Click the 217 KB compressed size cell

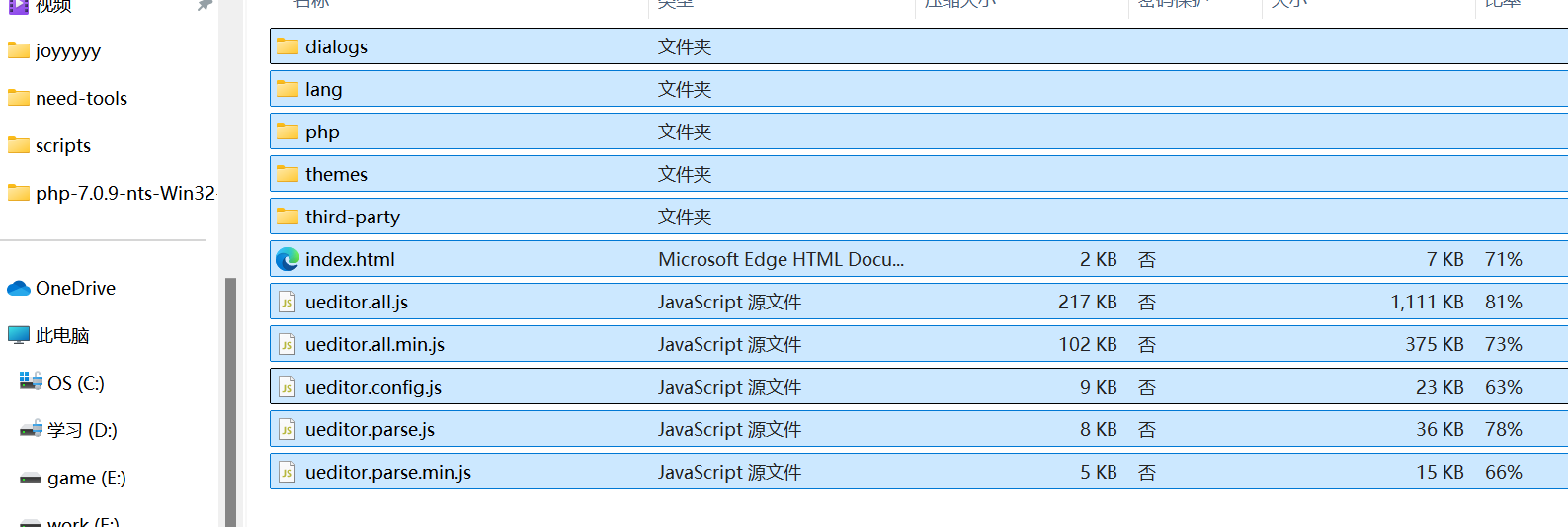click(1088, 302)
